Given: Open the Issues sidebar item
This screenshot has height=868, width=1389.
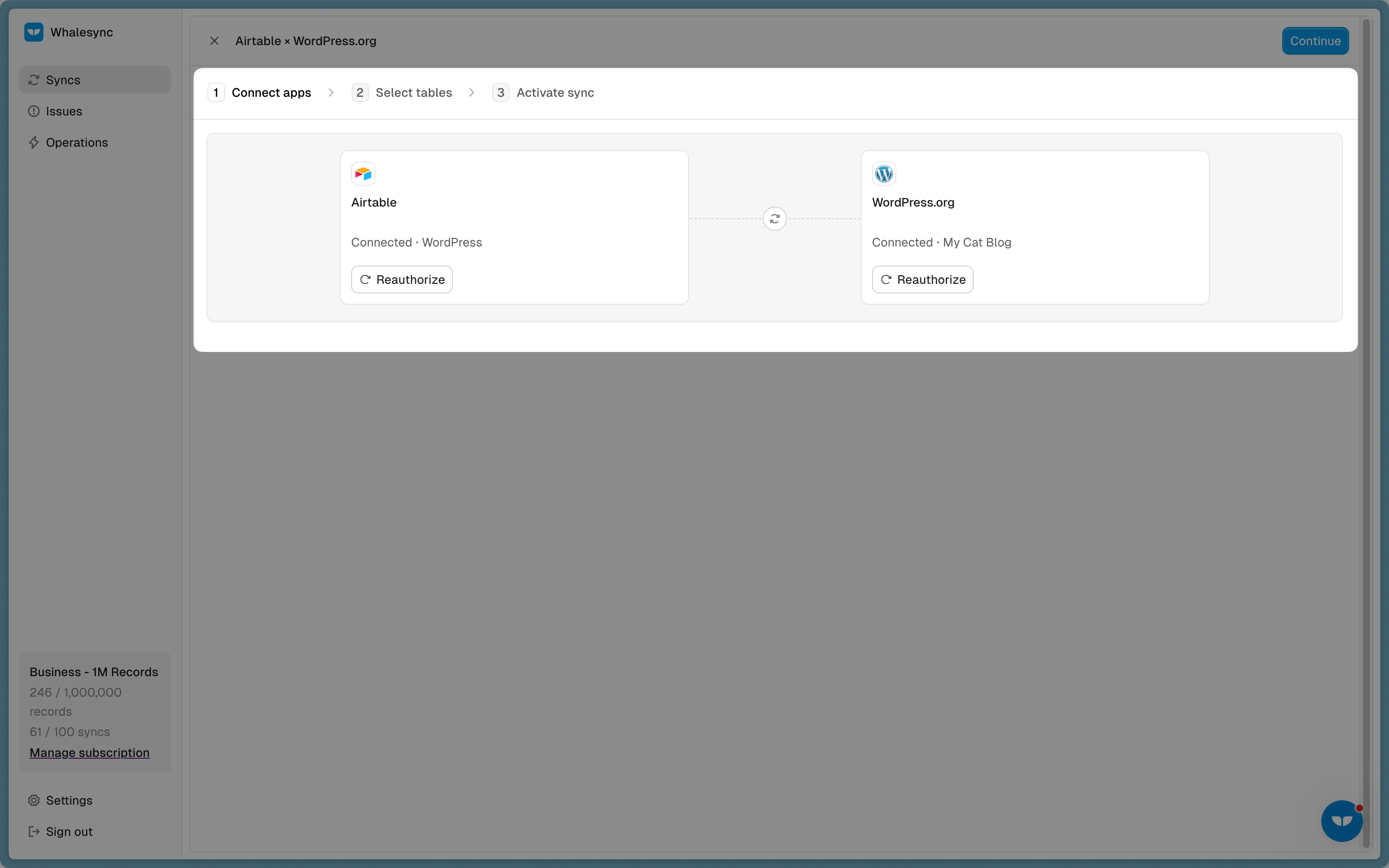Looking at the screenshot, I should point(95,112).
